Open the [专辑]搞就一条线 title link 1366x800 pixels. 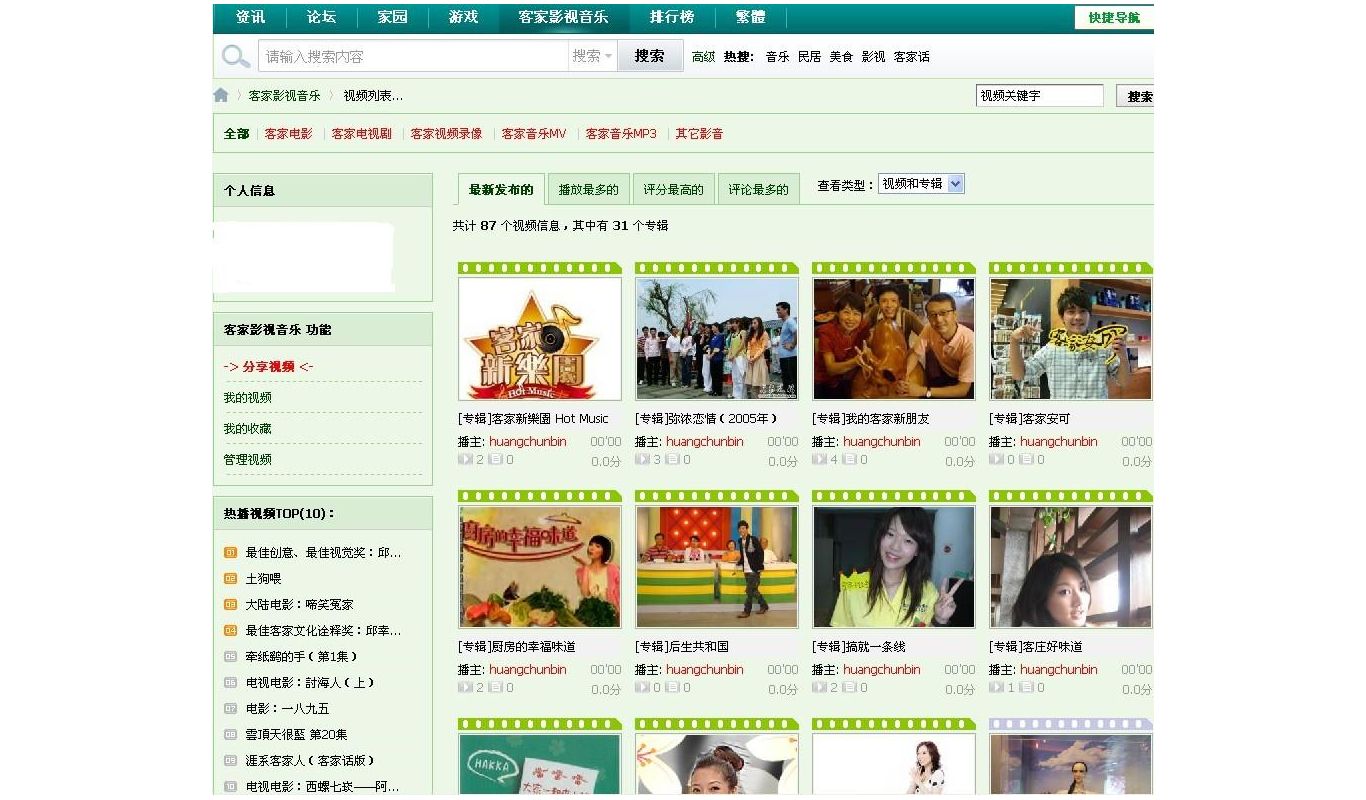tap(858, 646)
